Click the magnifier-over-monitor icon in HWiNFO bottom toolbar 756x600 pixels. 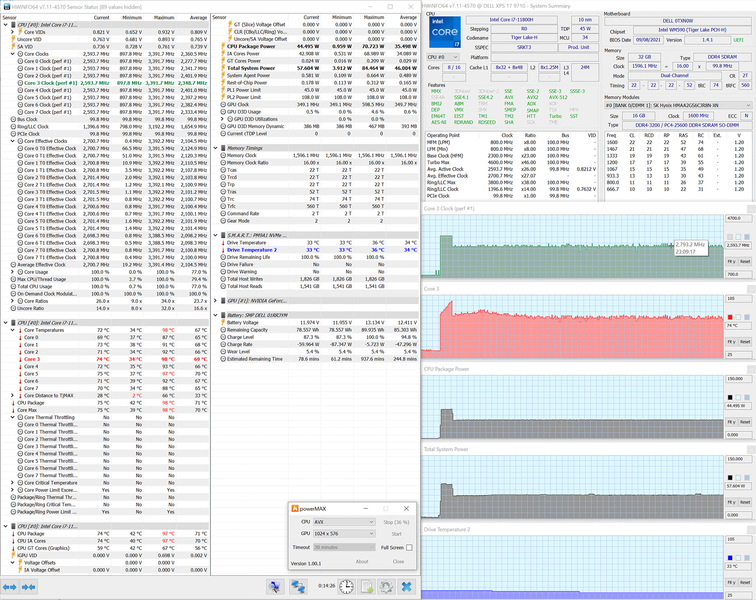coord(274,586)
